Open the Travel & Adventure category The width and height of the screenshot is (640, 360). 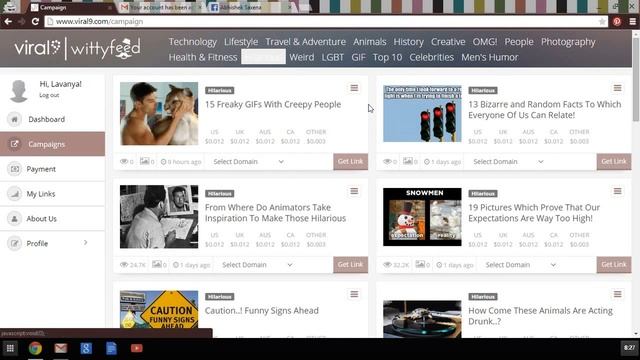305,42
